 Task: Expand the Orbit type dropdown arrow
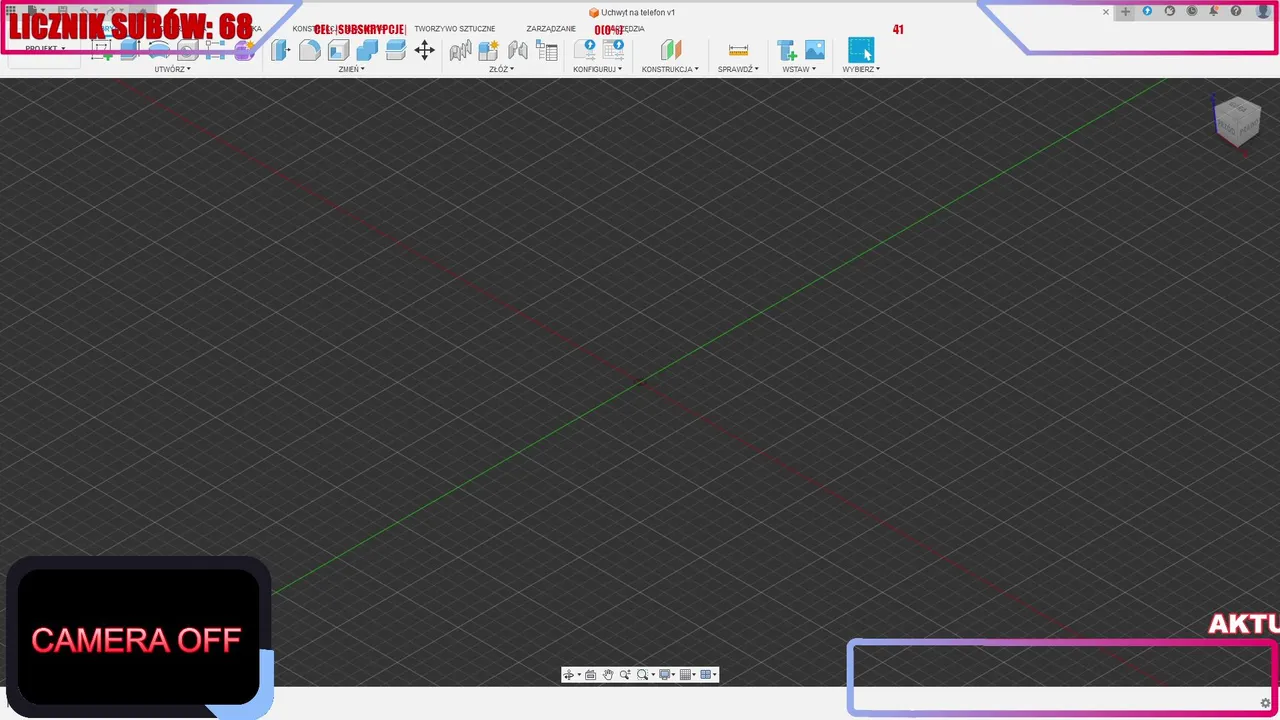tap(578, 675)
